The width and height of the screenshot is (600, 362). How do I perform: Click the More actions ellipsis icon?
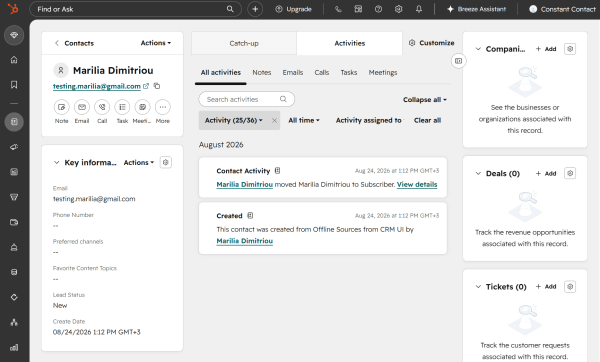pyautogui.click(x=163, y=107)
